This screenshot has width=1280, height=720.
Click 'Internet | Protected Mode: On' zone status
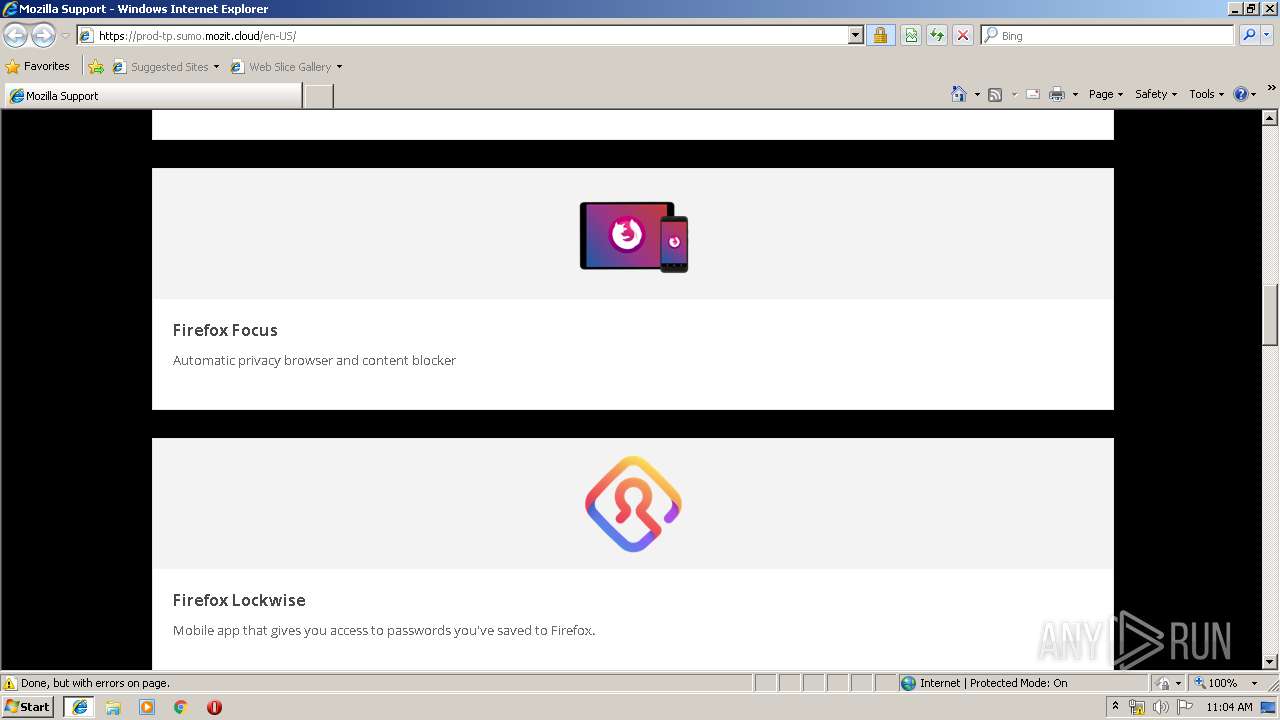pyautogui.click(x=993, y=683)
